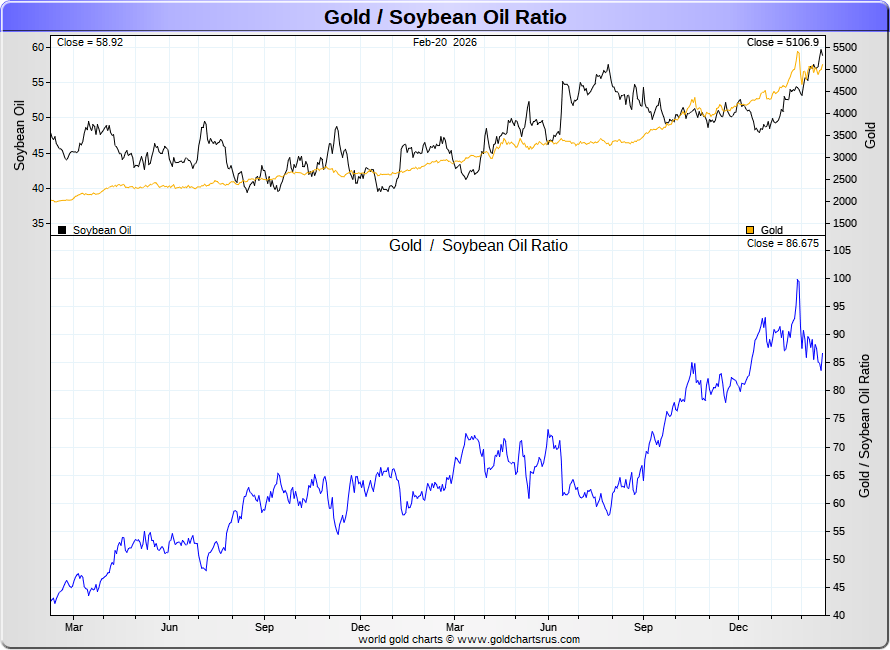The height and width of the screenshot is (650, 890).
Task: Click the vertical ratio axis title on right
Action: coord(865,426)
